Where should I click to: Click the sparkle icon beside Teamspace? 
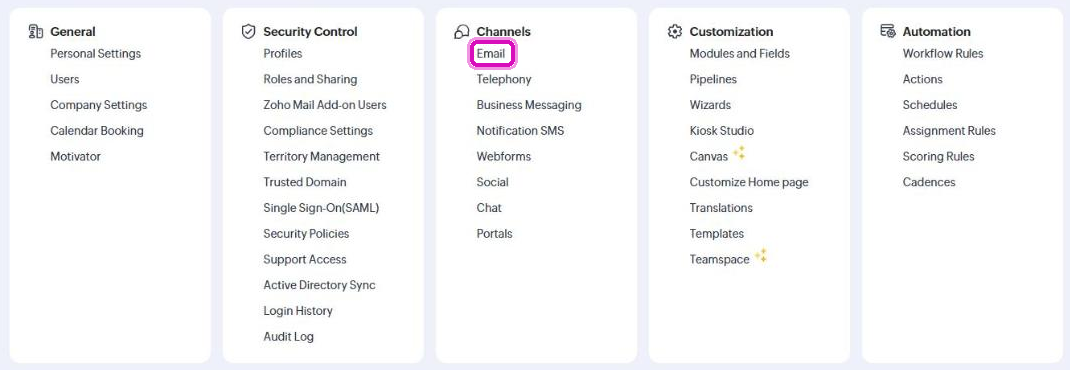tap(760, 257)
